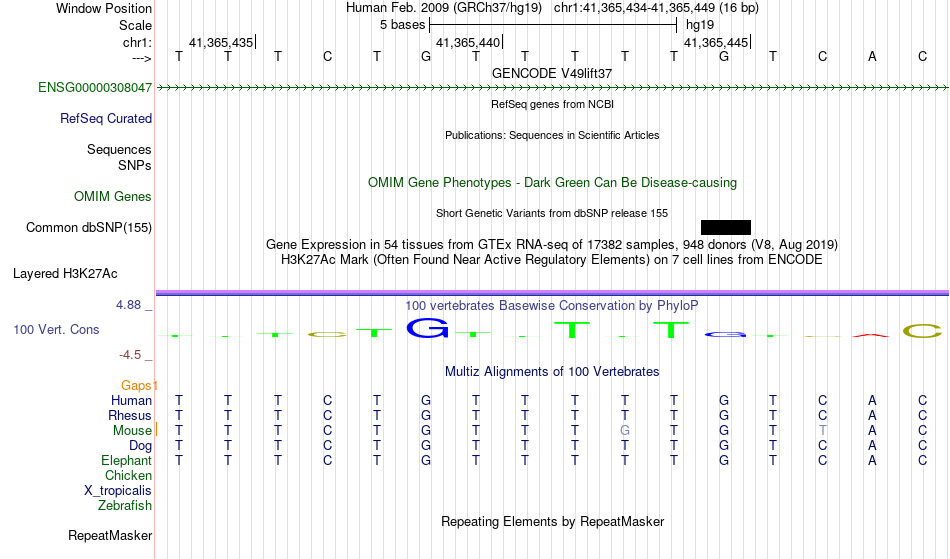Open the RefSeq Curated track label
The height and width of the screenshot is (559, 950).
click(106, 119)
